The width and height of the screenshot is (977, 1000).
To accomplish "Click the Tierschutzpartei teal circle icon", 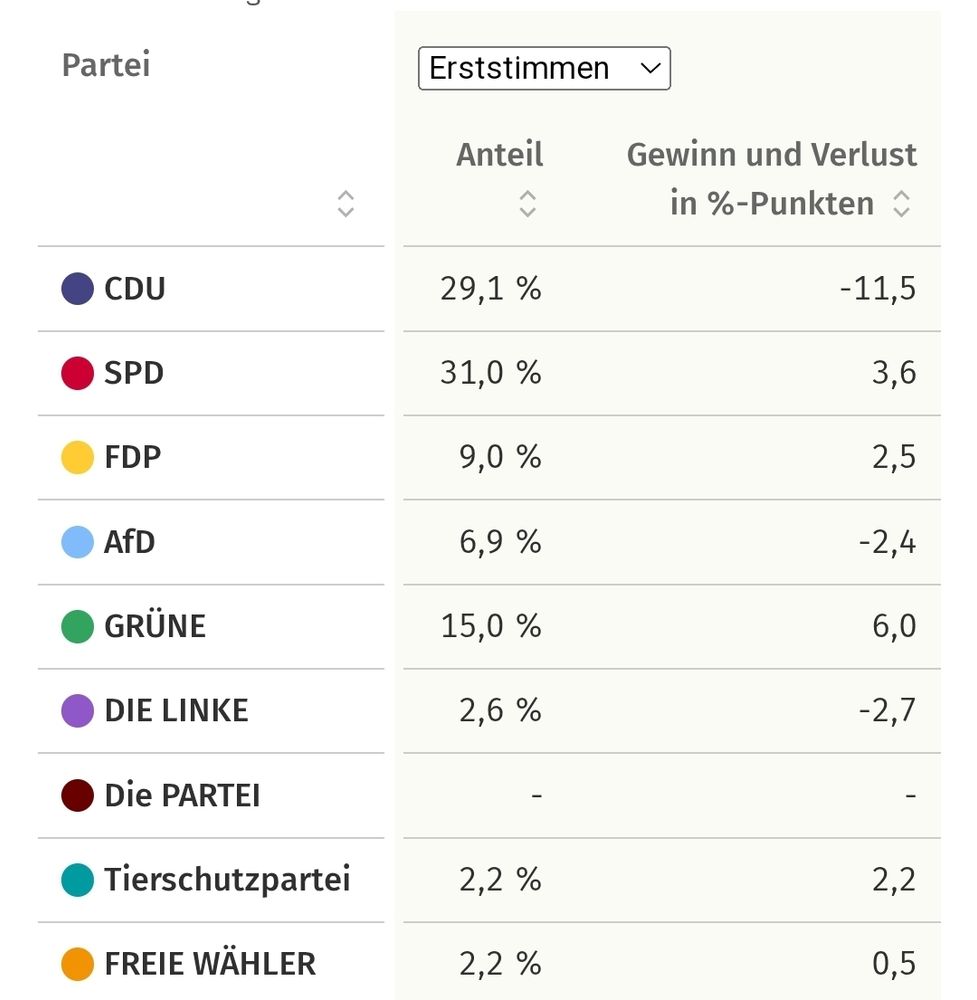I will (x=75, y=880).
